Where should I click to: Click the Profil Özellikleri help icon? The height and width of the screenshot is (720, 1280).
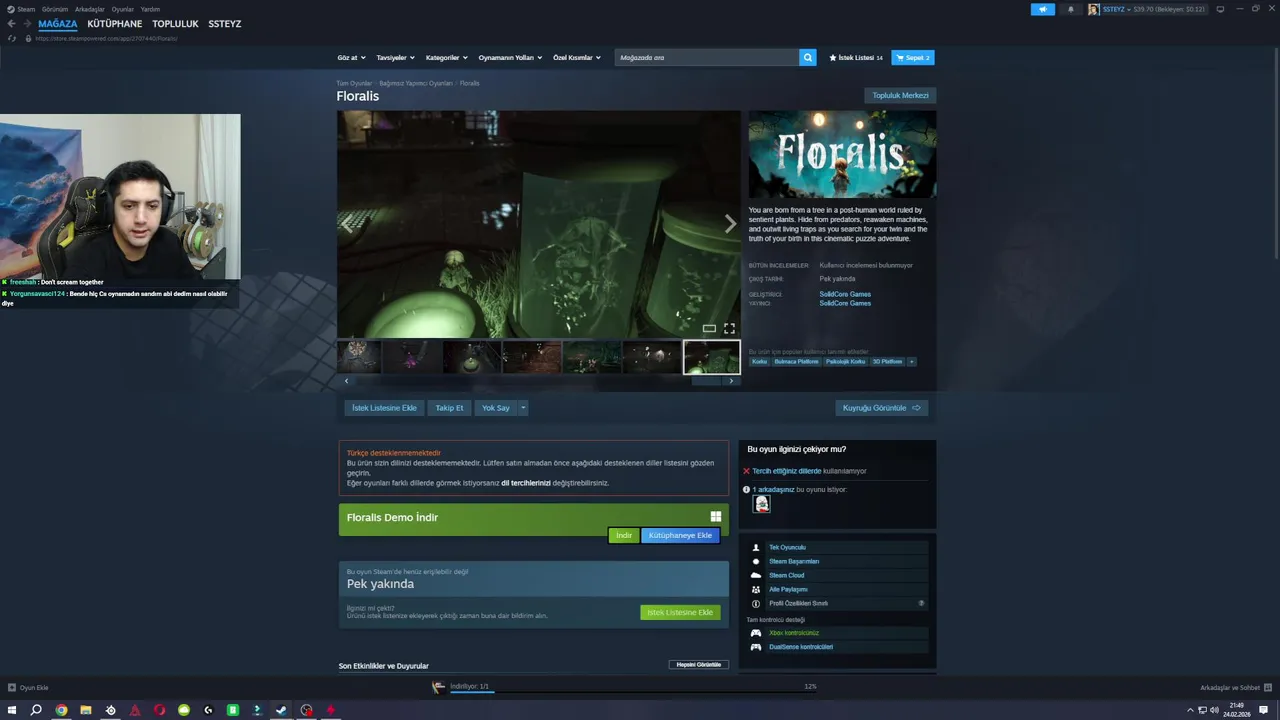coord(921,603)
